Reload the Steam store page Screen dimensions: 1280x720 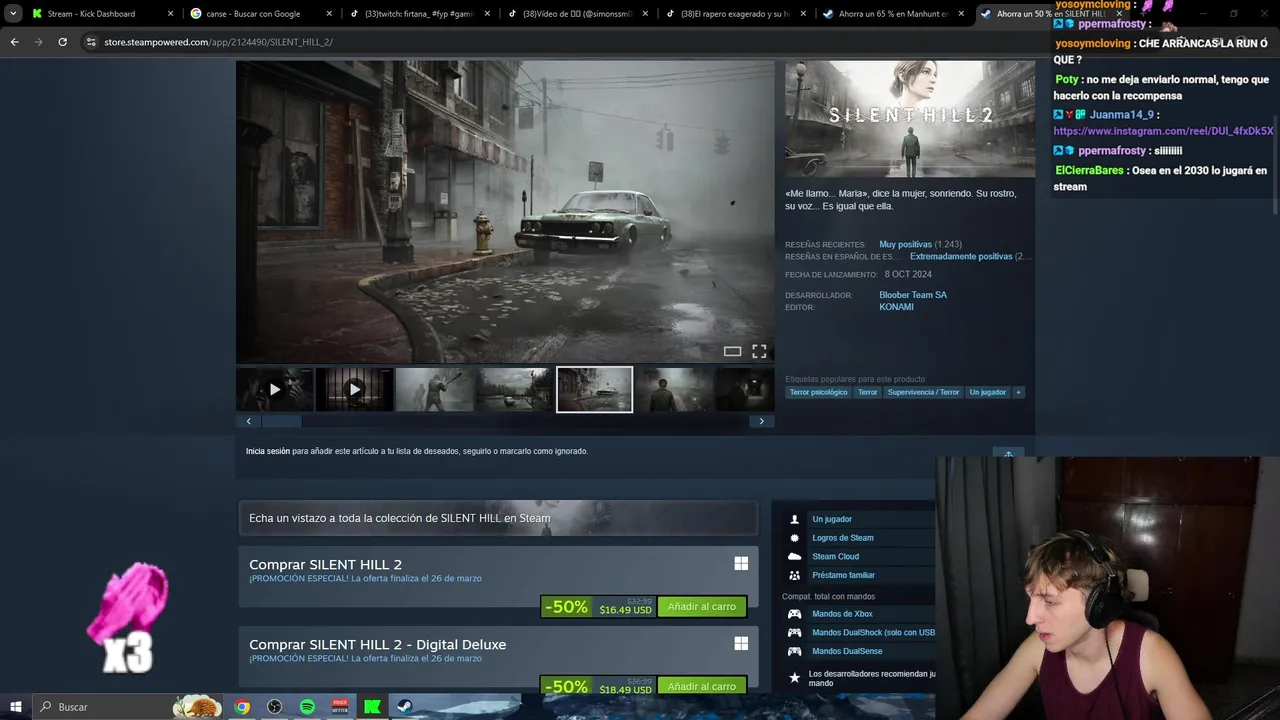click(62, 42)
